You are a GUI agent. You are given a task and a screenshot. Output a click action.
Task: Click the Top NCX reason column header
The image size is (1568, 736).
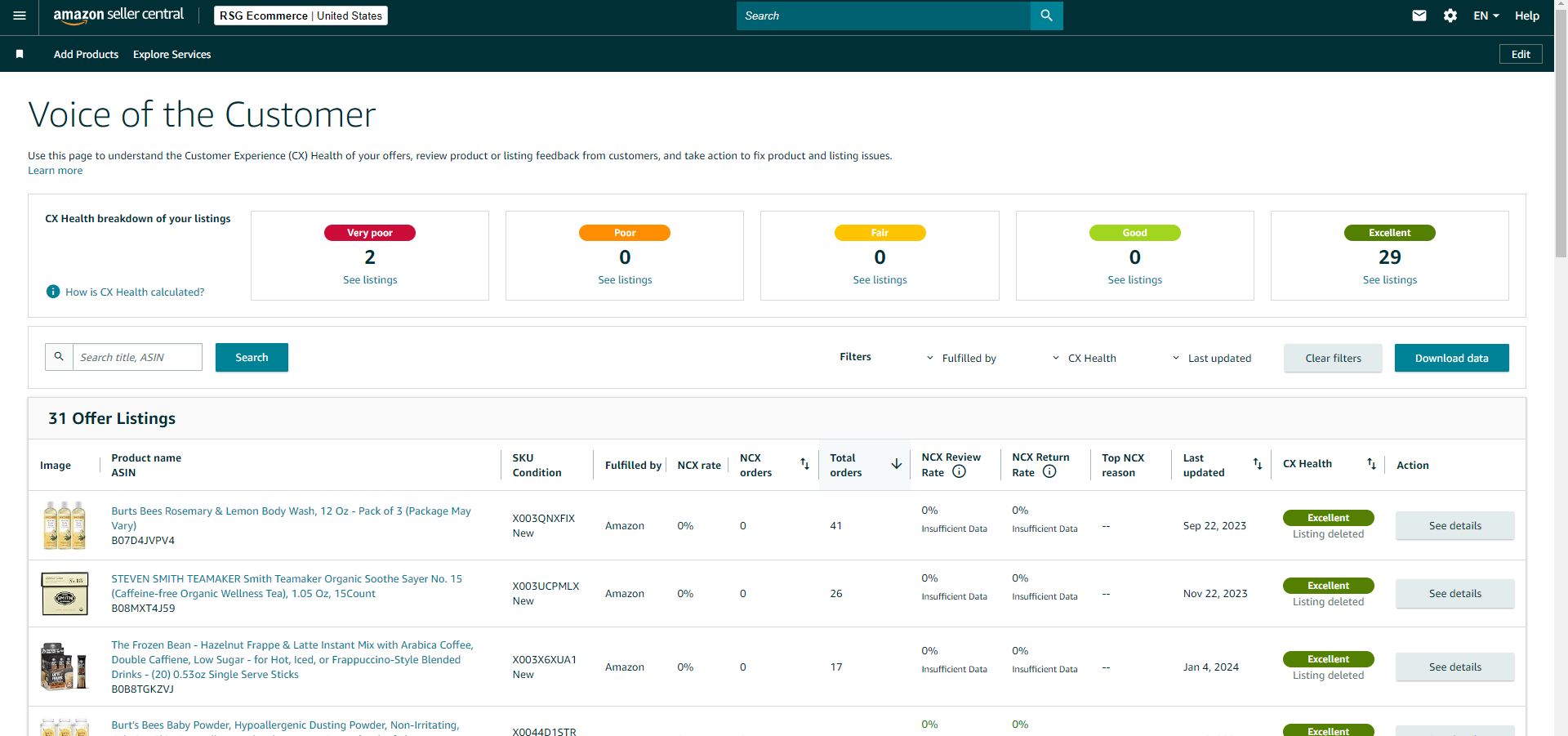[x=1123, y=465]
